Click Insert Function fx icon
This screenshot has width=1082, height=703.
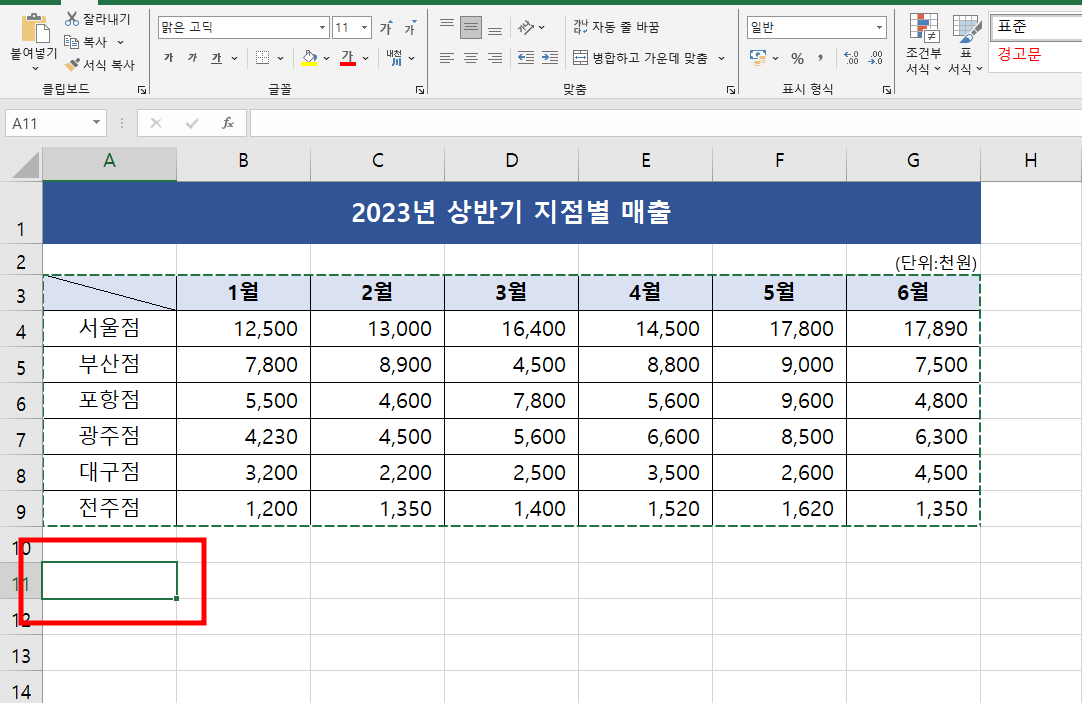point(228,123)
